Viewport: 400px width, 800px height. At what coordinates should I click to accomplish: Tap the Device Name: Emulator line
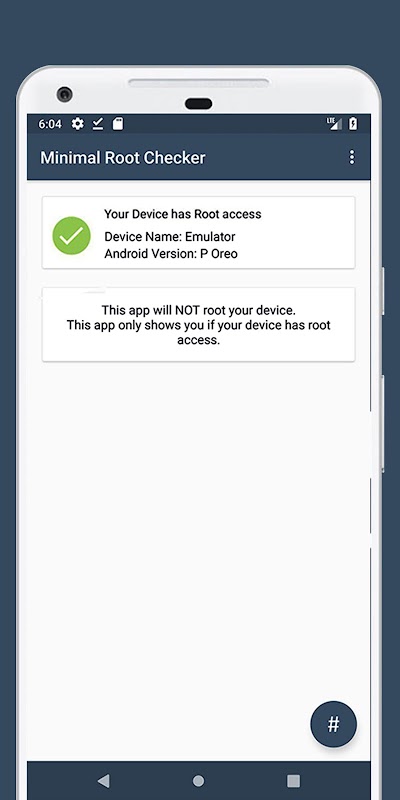tap(170, 237)
